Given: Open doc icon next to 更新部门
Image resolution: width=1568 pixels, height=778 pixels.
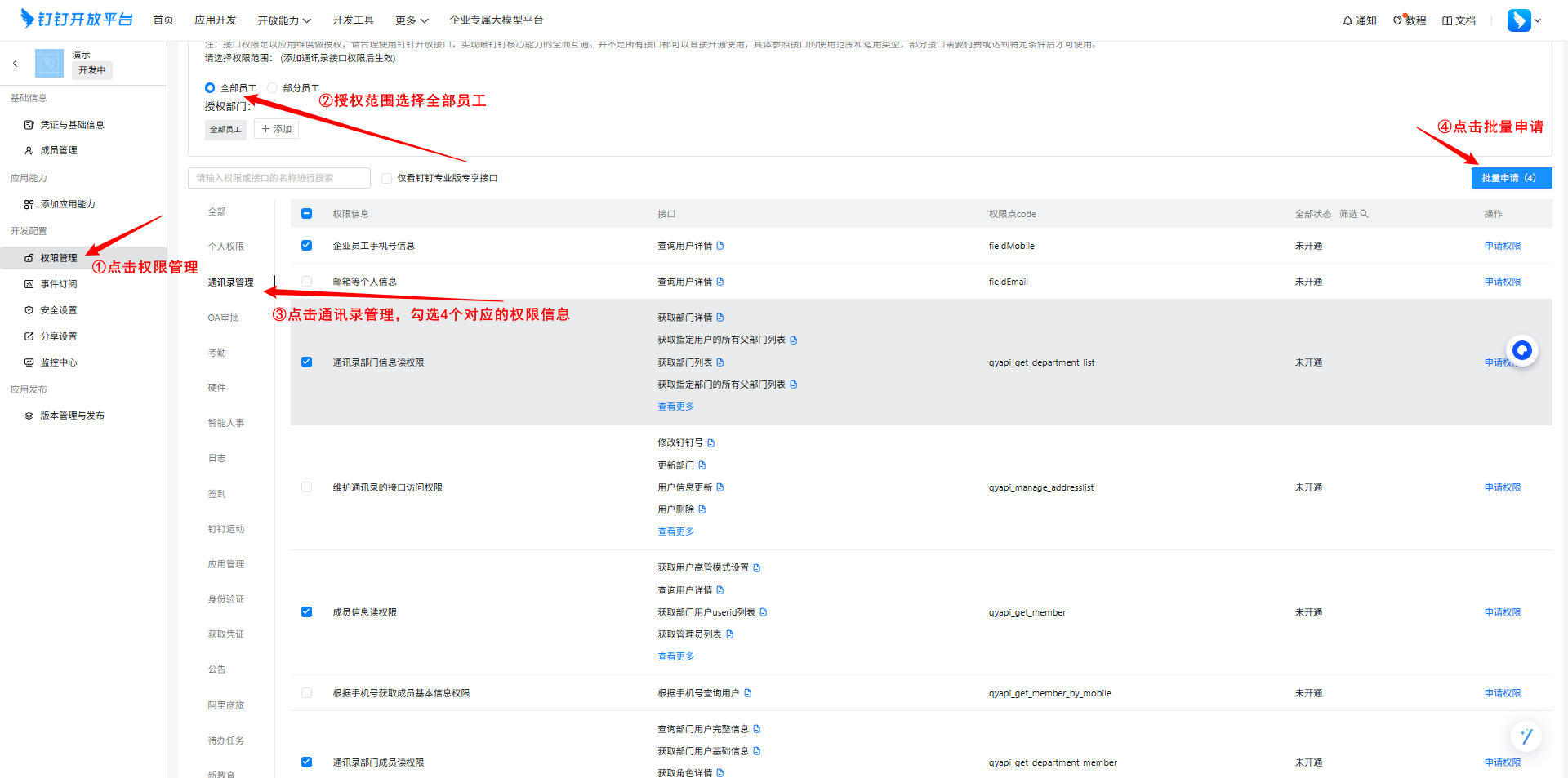Looking at the screenshot, I should click(x=702, y=465).
